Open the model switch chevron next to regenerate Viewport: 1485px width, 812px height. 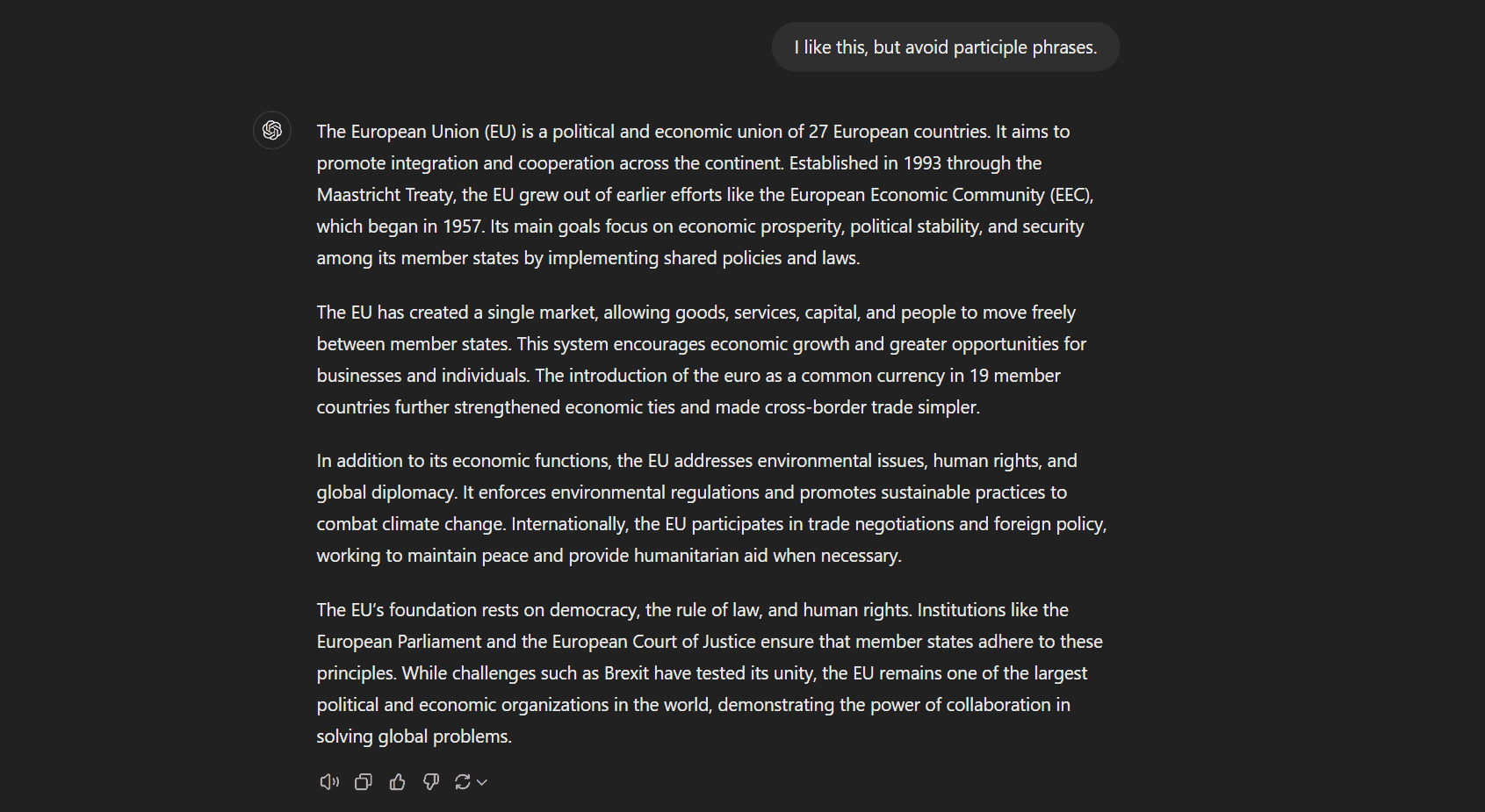[x=482, y=782]
